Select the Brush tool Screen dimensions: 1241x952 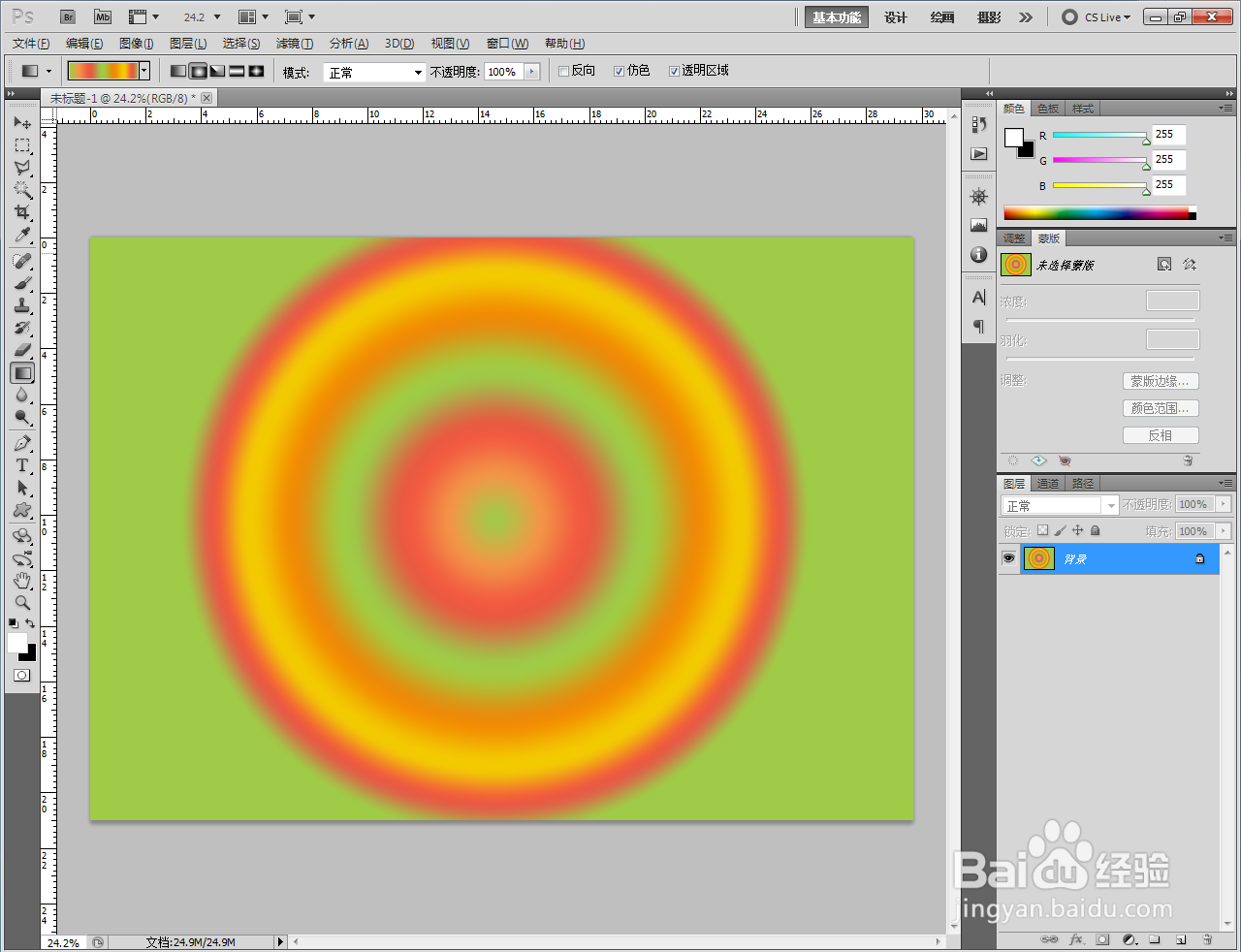point(22,283)
